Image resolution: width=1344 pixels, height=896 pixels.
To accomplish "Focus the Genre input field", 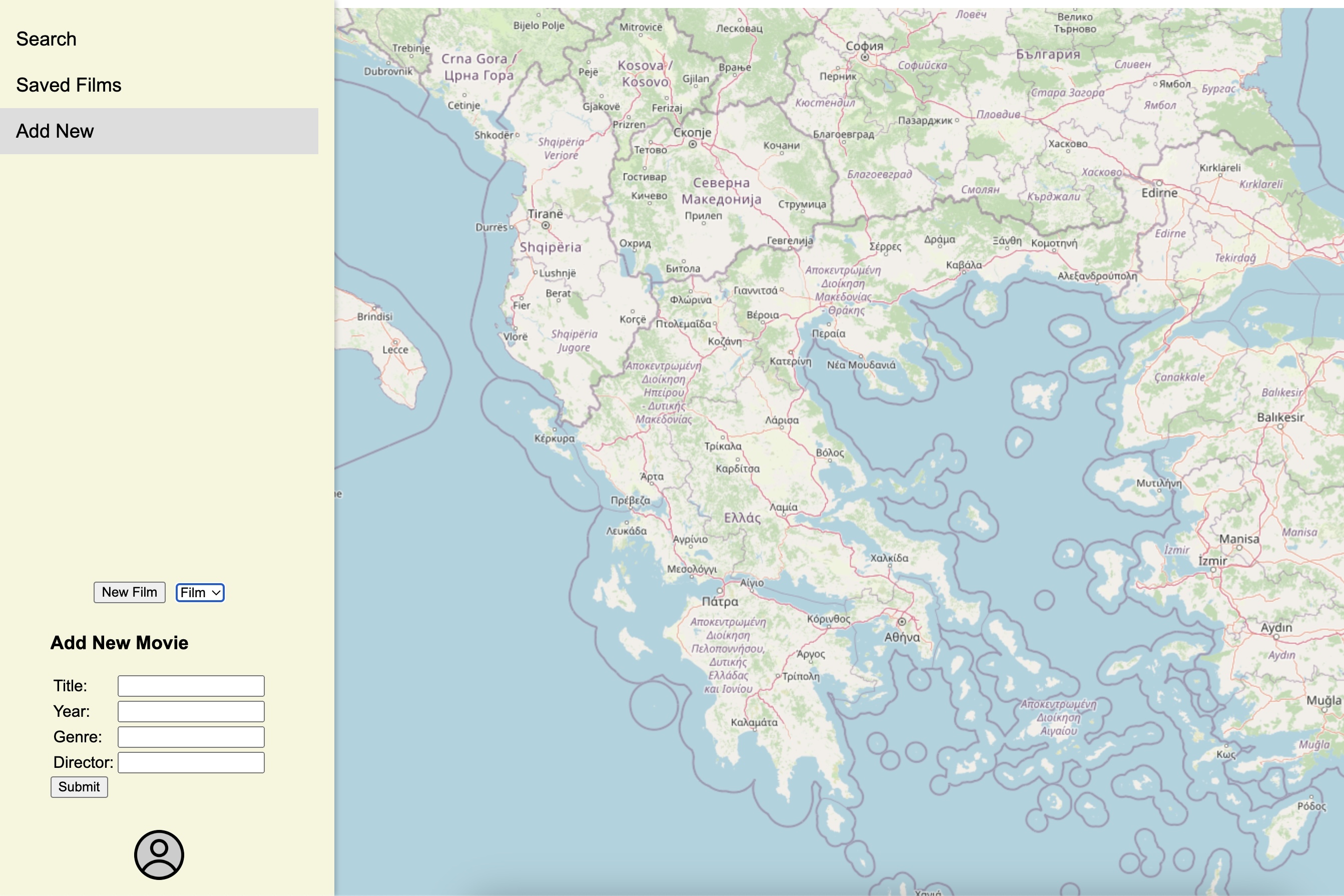I will point(191,737).
